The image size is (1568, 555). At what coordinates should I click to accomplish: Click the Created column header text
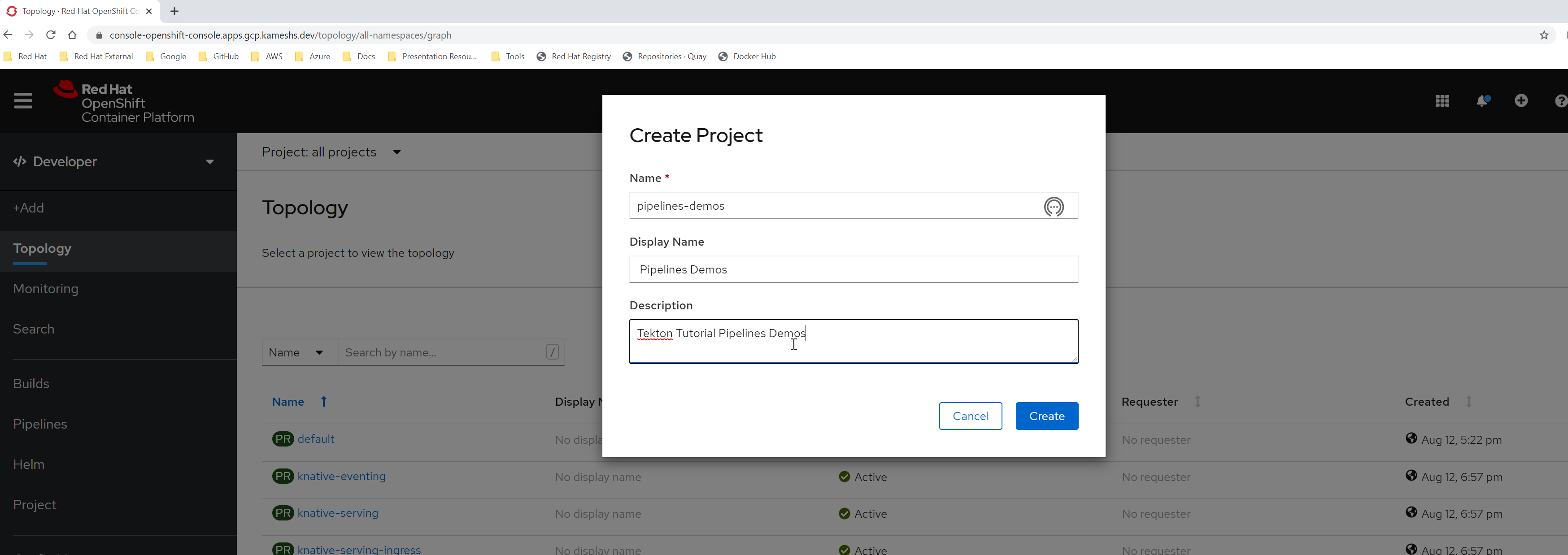tap(1427, 402)
